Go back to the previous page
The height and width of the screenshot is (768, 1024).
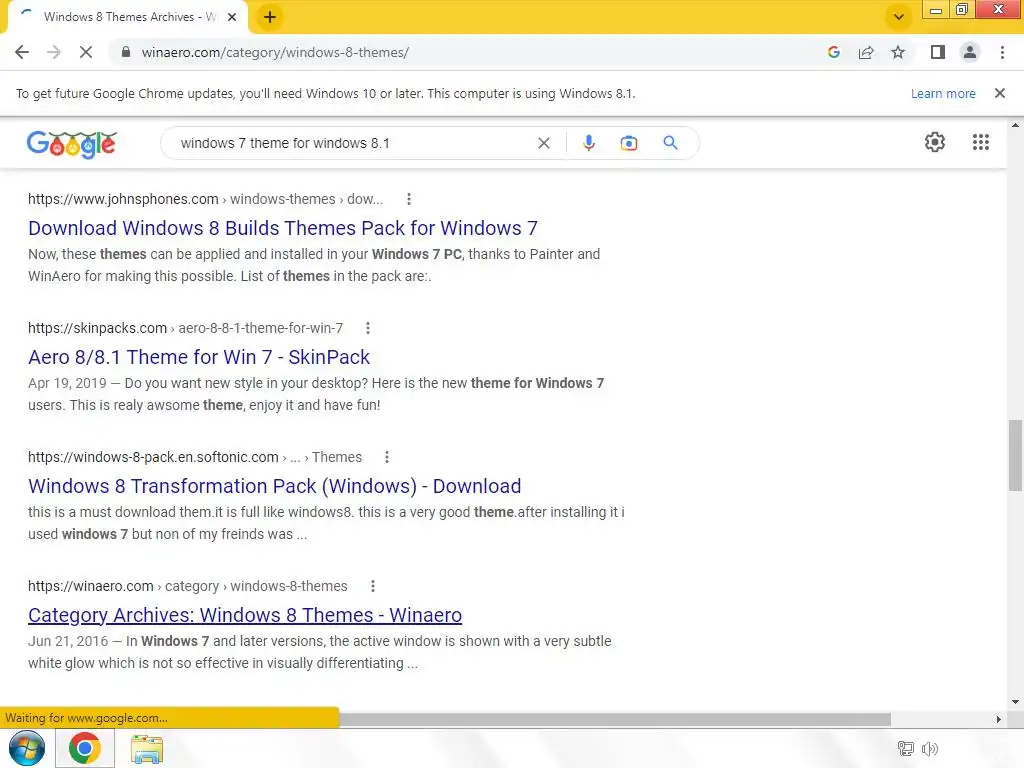(x=22, y=52)
